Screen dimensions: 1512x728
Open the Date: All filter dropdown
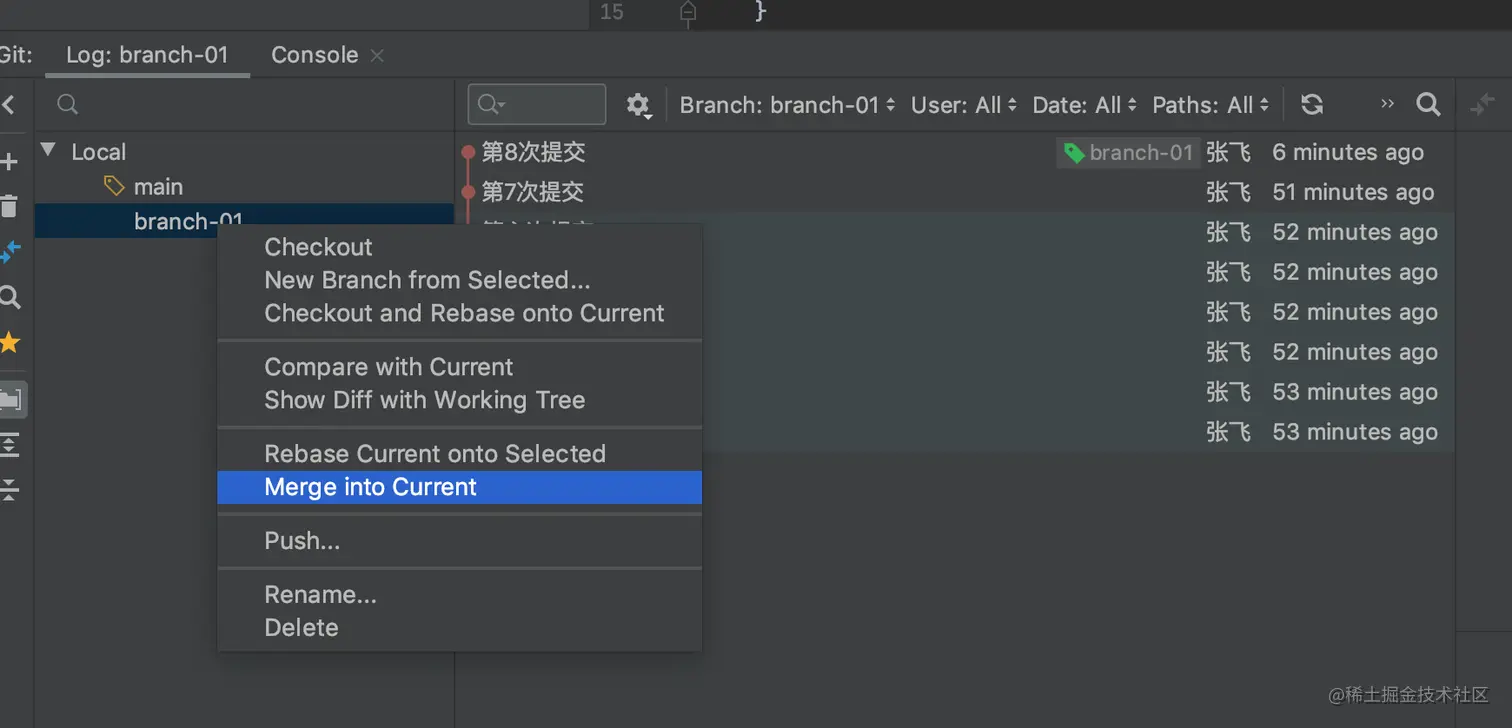1084,105
